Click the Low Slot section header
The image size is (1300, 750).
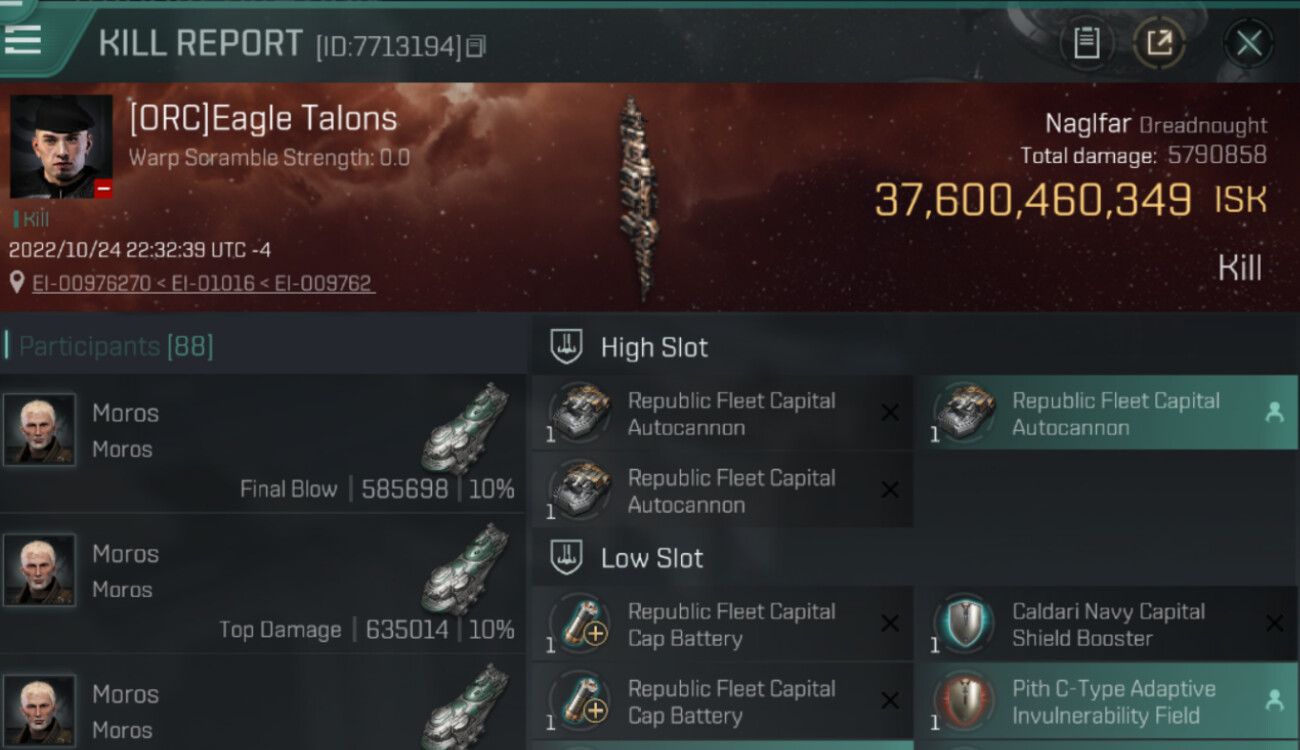[x=652, y=558]
